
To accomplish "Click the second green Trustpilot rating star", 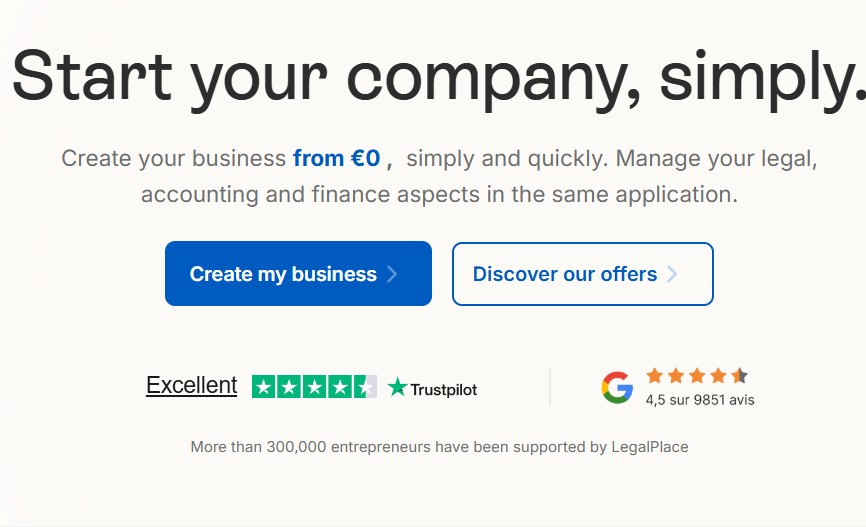I will 289,387.
